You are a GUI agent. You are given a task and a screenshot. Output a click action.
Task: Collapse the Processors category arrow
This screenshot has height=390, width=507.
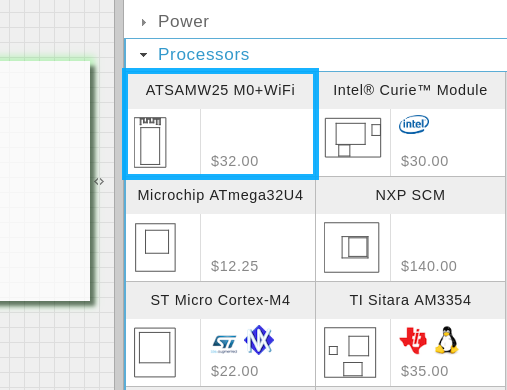pos(143,55)
